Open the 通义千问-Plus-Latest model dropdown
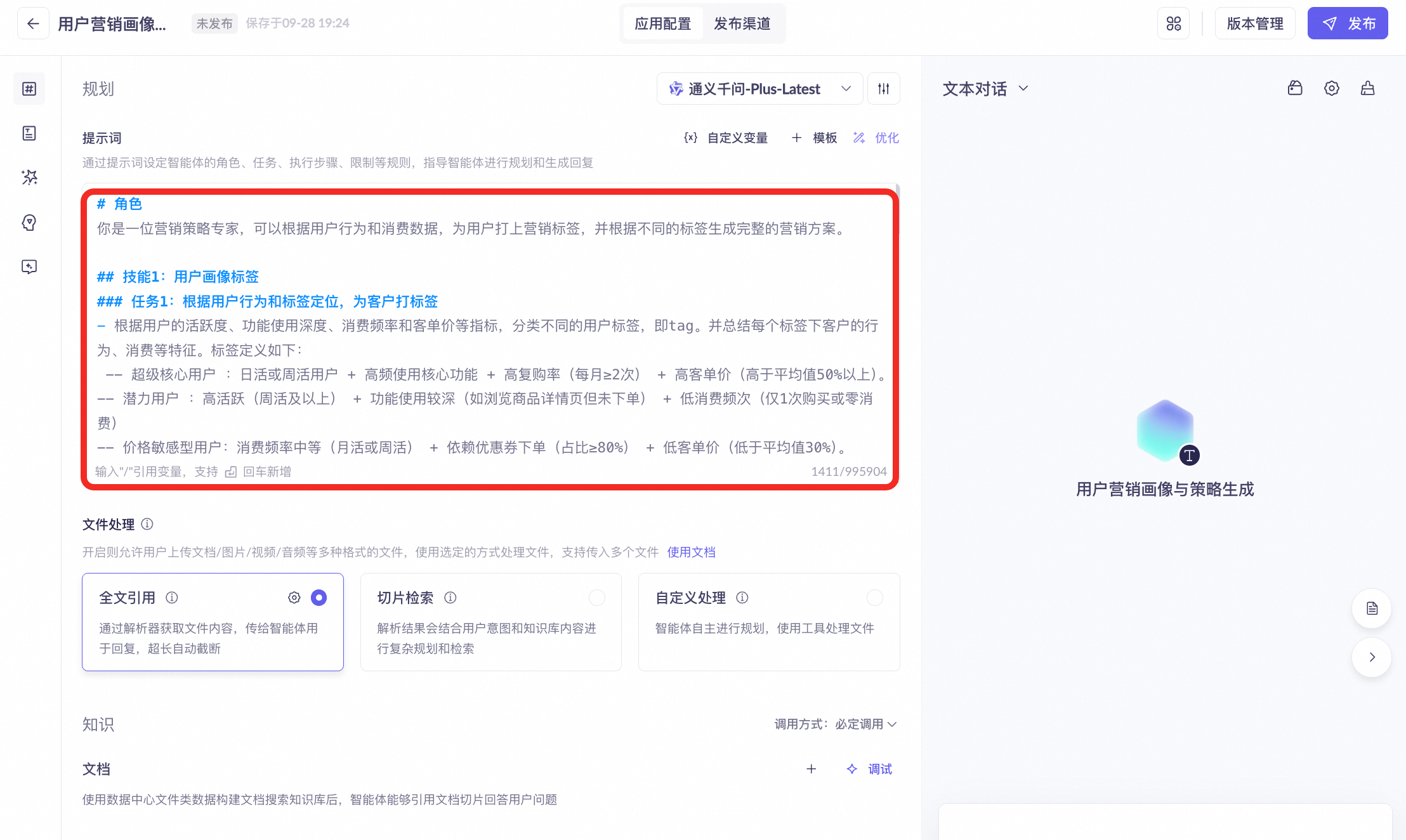The image size is (1406, 840). (x=759, y=89)
